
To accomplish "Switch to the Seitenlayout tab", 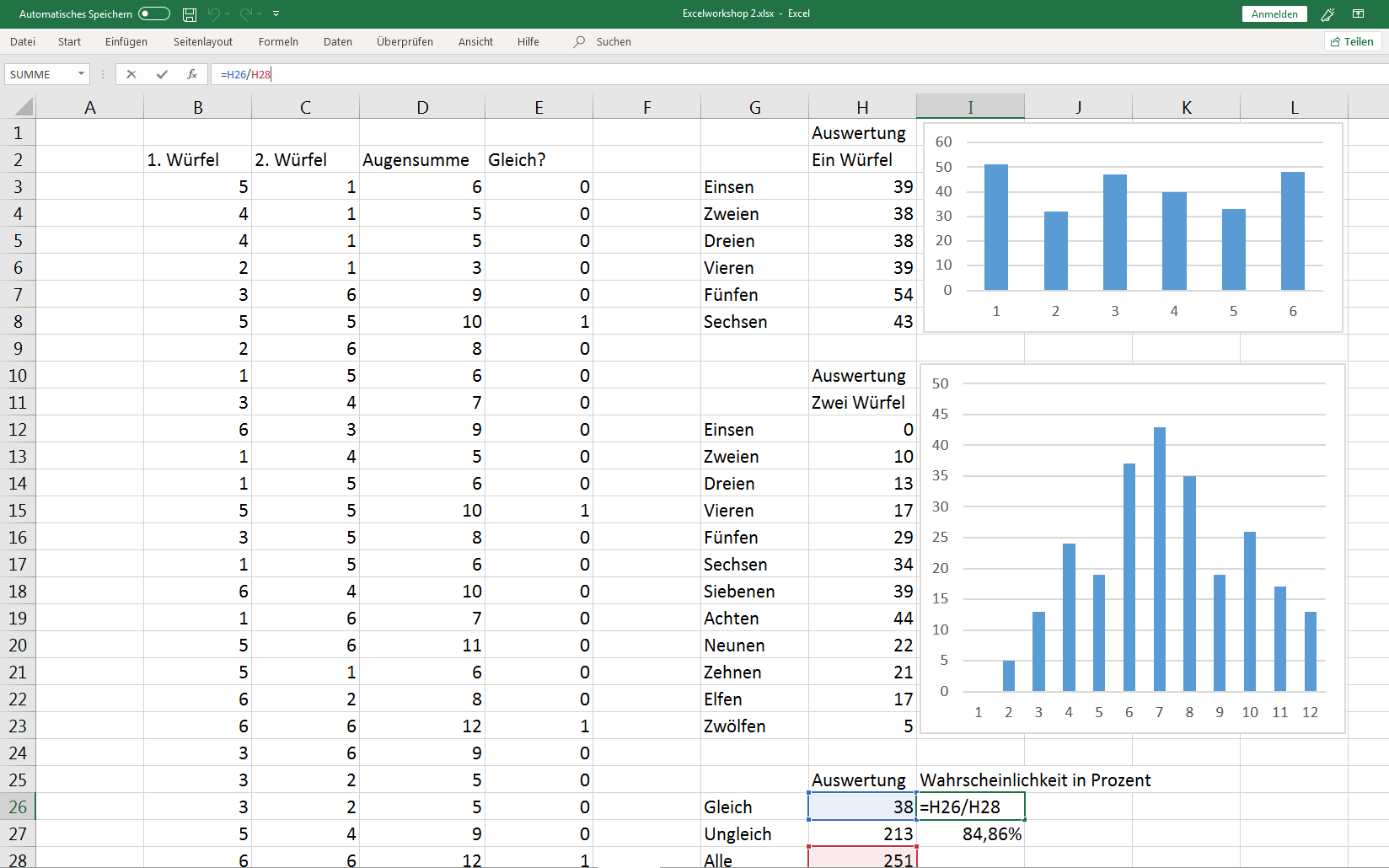I will [203, 41].
